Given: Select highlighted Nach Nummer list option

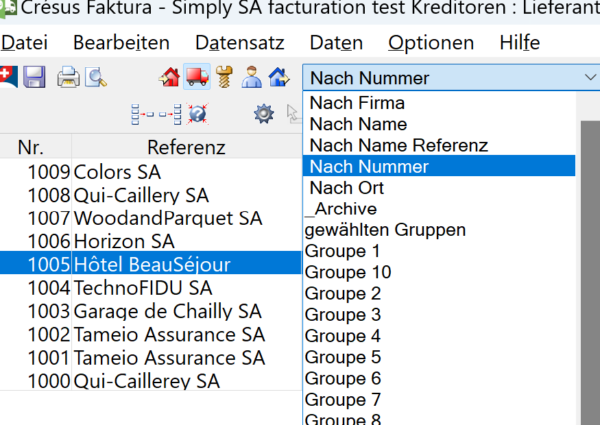Looking at the screenshot, I should (439, 166).
